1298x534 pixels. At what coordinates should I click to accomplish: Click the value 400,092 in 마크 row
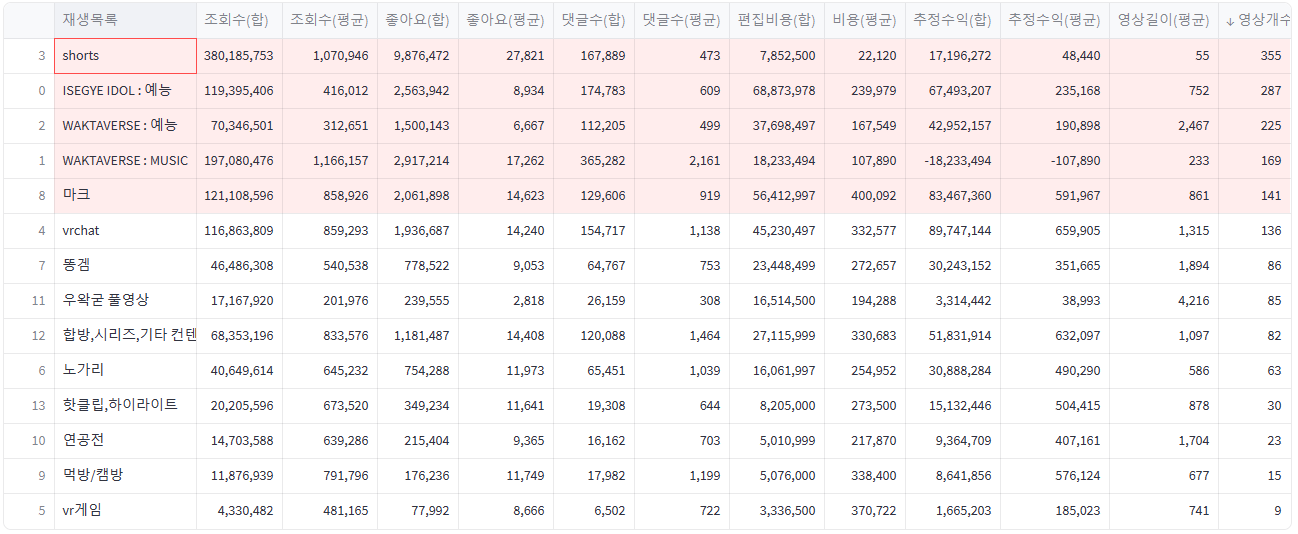(864, 196)
